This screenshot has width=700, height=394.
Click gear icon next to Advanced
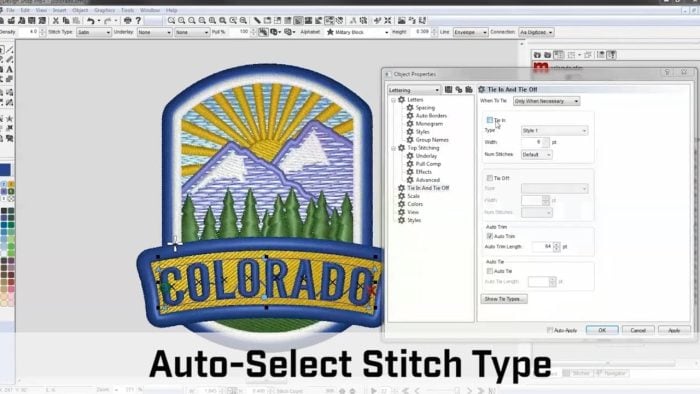[x=409, y=180]
